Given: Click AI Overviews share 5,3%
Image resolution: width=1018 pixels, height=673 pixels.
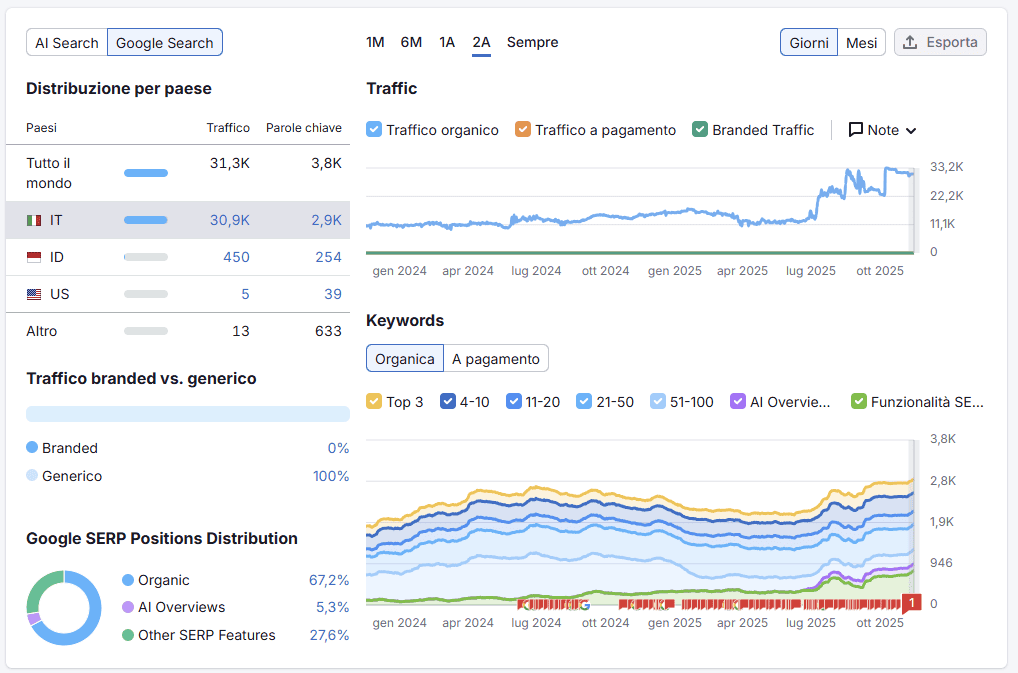Looking at the screenshot, I should (332, 607).
